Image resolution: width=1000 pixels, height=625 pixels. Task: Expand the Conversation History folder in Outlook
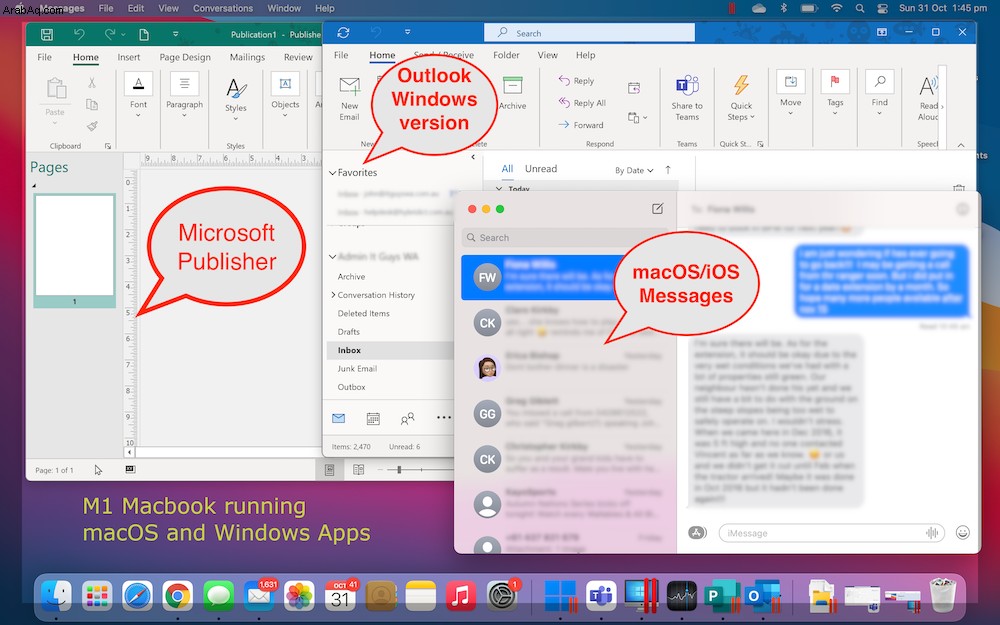333,295
